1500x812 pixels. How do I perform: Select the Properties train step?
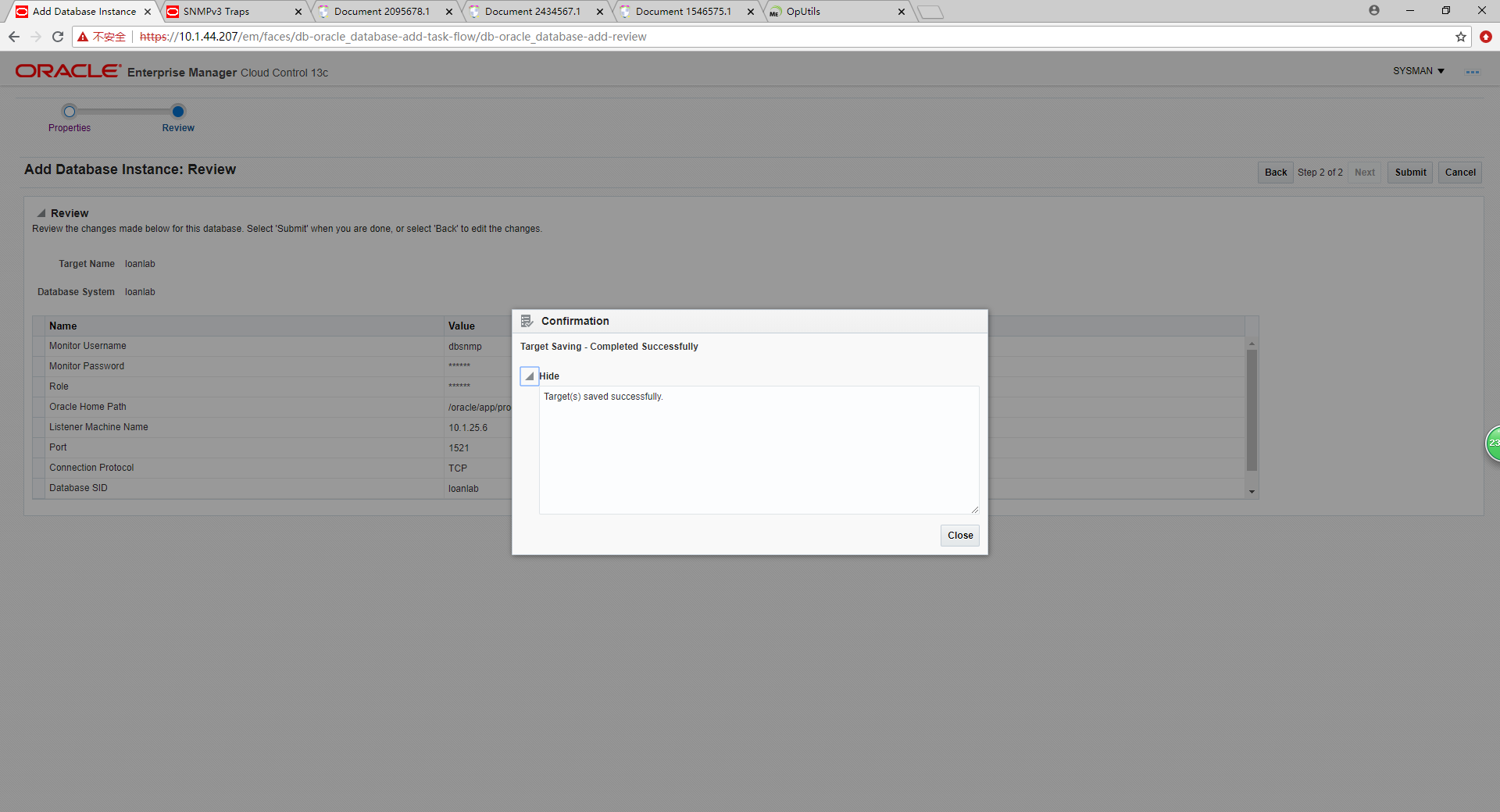tap(70, 112)
